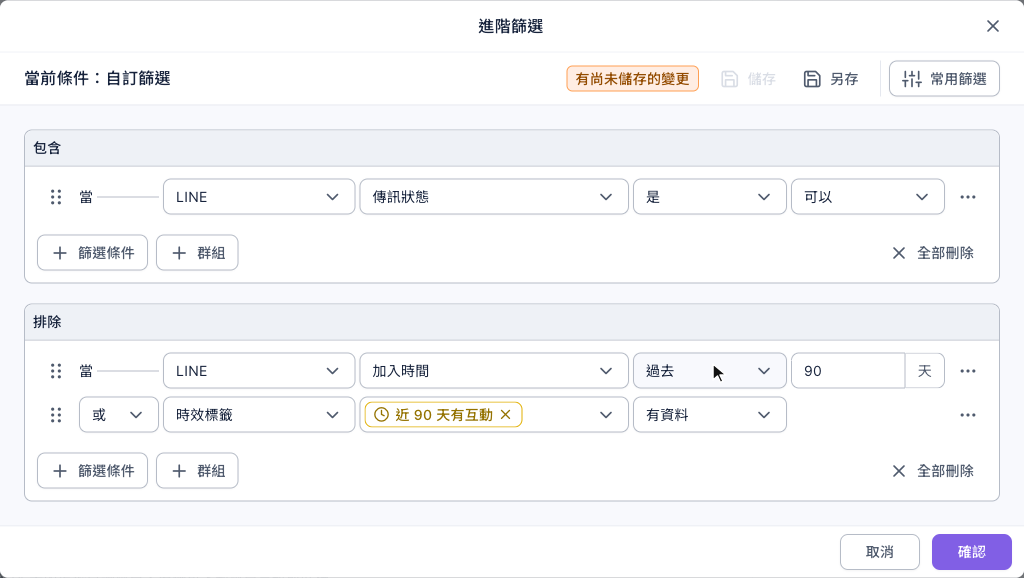Click the 排除 section header
The width and height of the screenshot is (1024, 578).
pos(512,322)
